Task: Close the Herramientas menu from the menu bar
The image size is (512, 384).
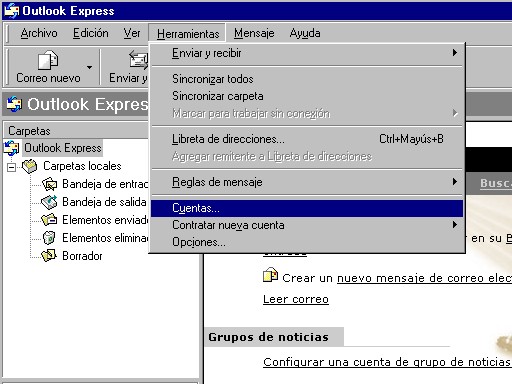Action: pyautogui.click(x=188, y=34)
